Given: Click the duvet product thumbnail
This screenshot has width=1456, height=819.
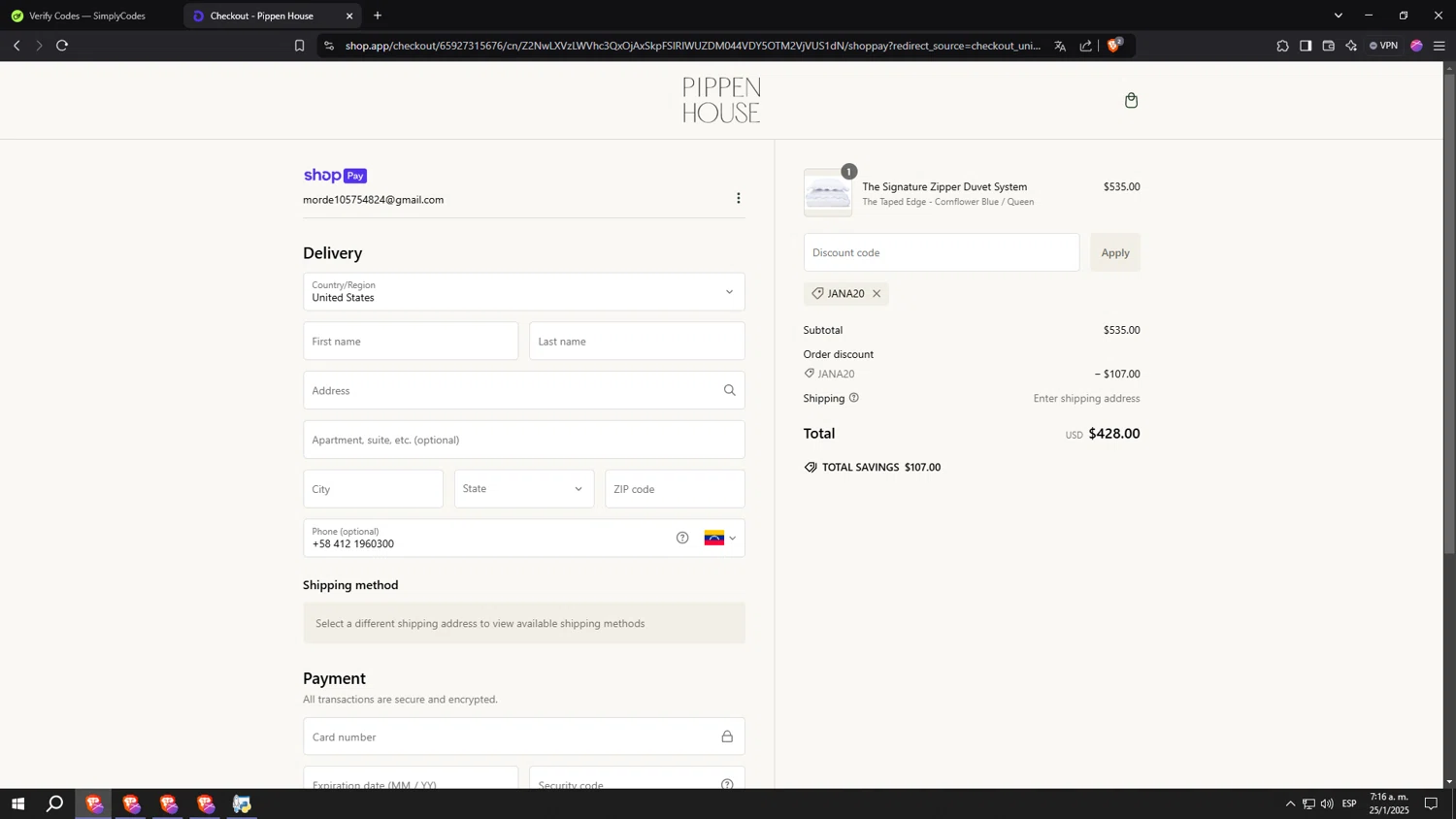Looking at the screenshot, I should coord(828,193).
